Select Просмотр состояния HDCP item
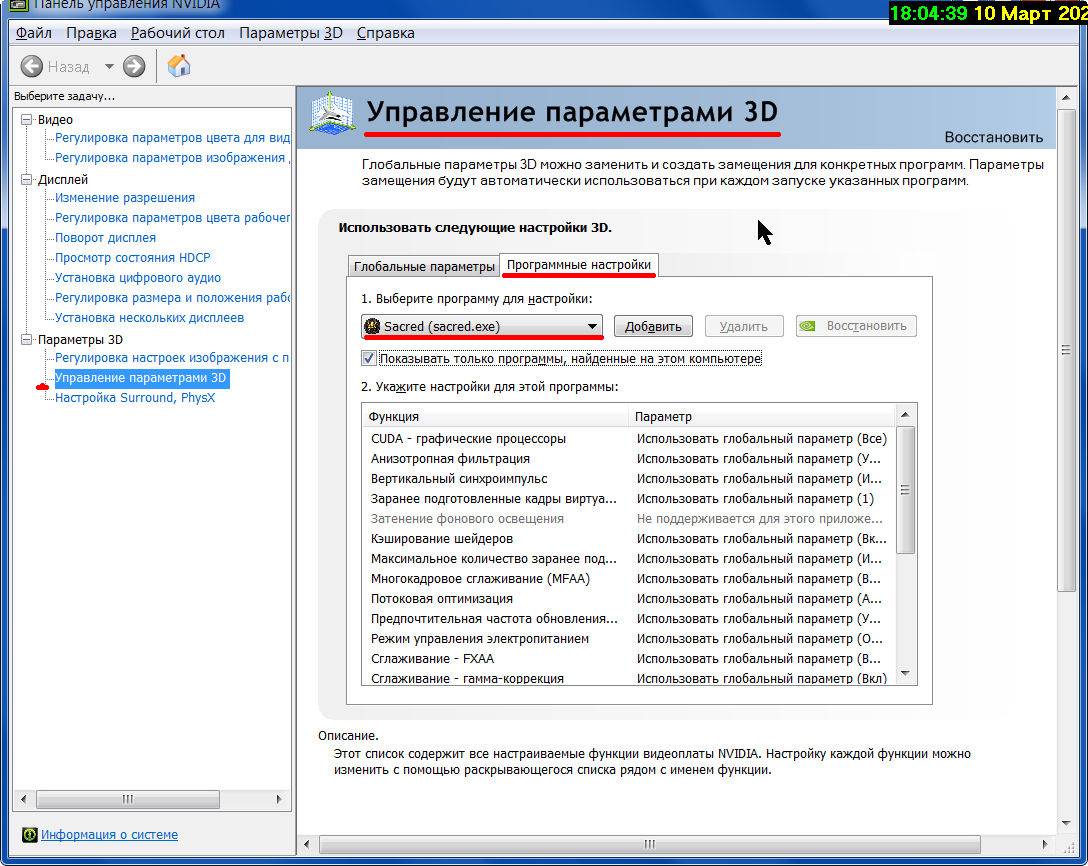 pos(133,257)
